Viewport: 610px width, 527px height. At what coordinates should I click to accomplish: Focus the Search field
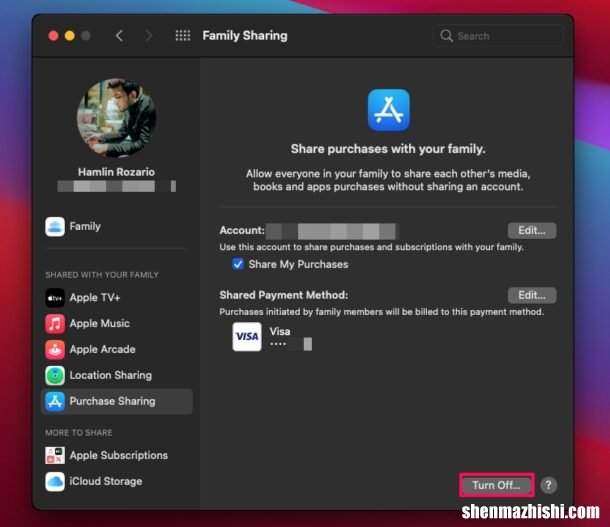click(x=498, y=36)
